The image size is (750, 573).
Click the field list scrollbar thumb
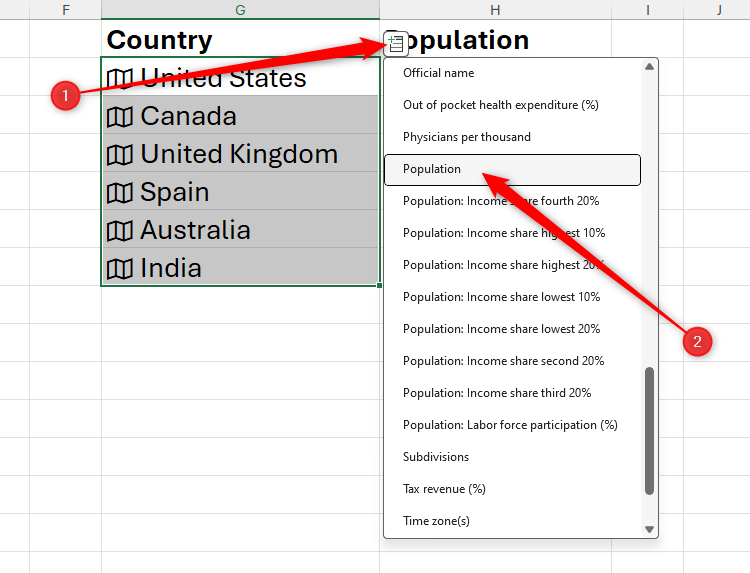point(649,430)
